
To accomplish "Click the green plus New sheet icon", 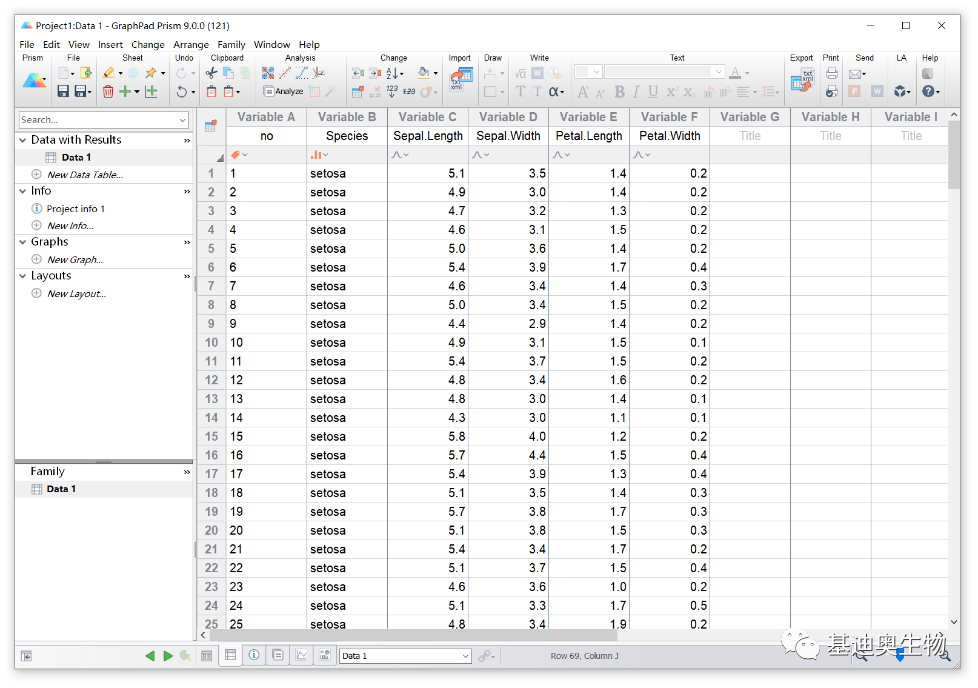I will coord(125,91).
